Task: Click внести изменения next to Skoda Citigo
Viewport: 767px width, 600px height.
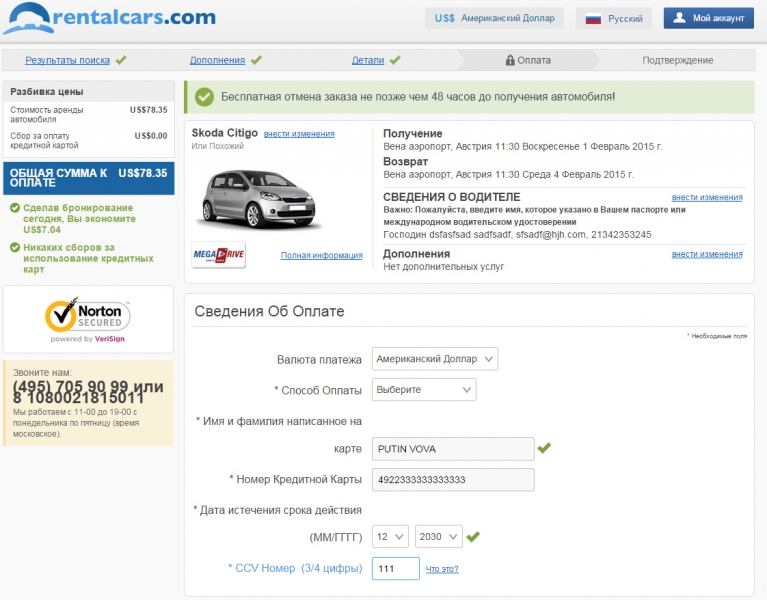Action: pos(299,134)
